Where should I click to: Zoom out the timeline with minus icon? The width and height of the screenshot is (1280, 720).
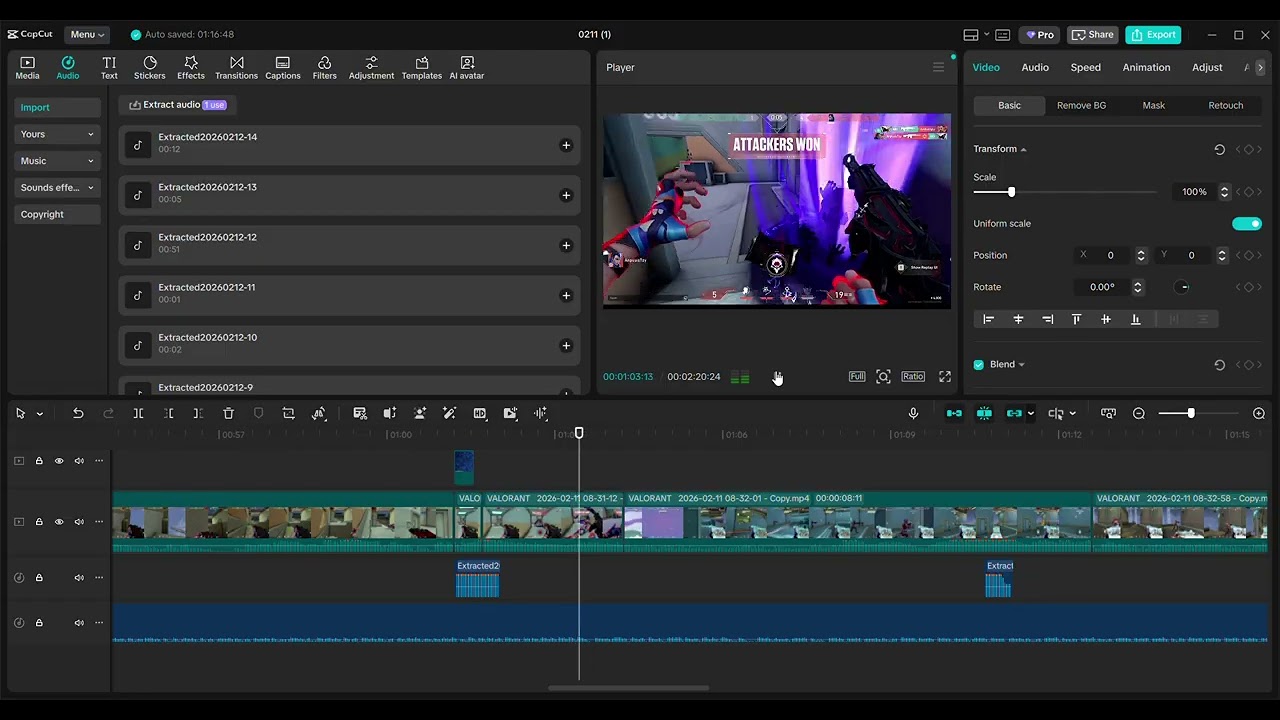[1139, 413]
